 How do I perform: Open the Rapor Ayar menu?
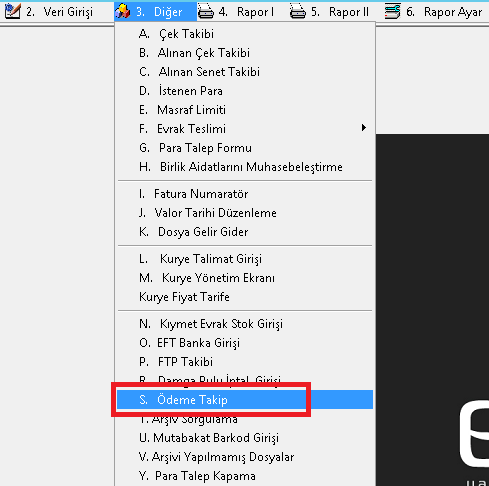[433, 12]
